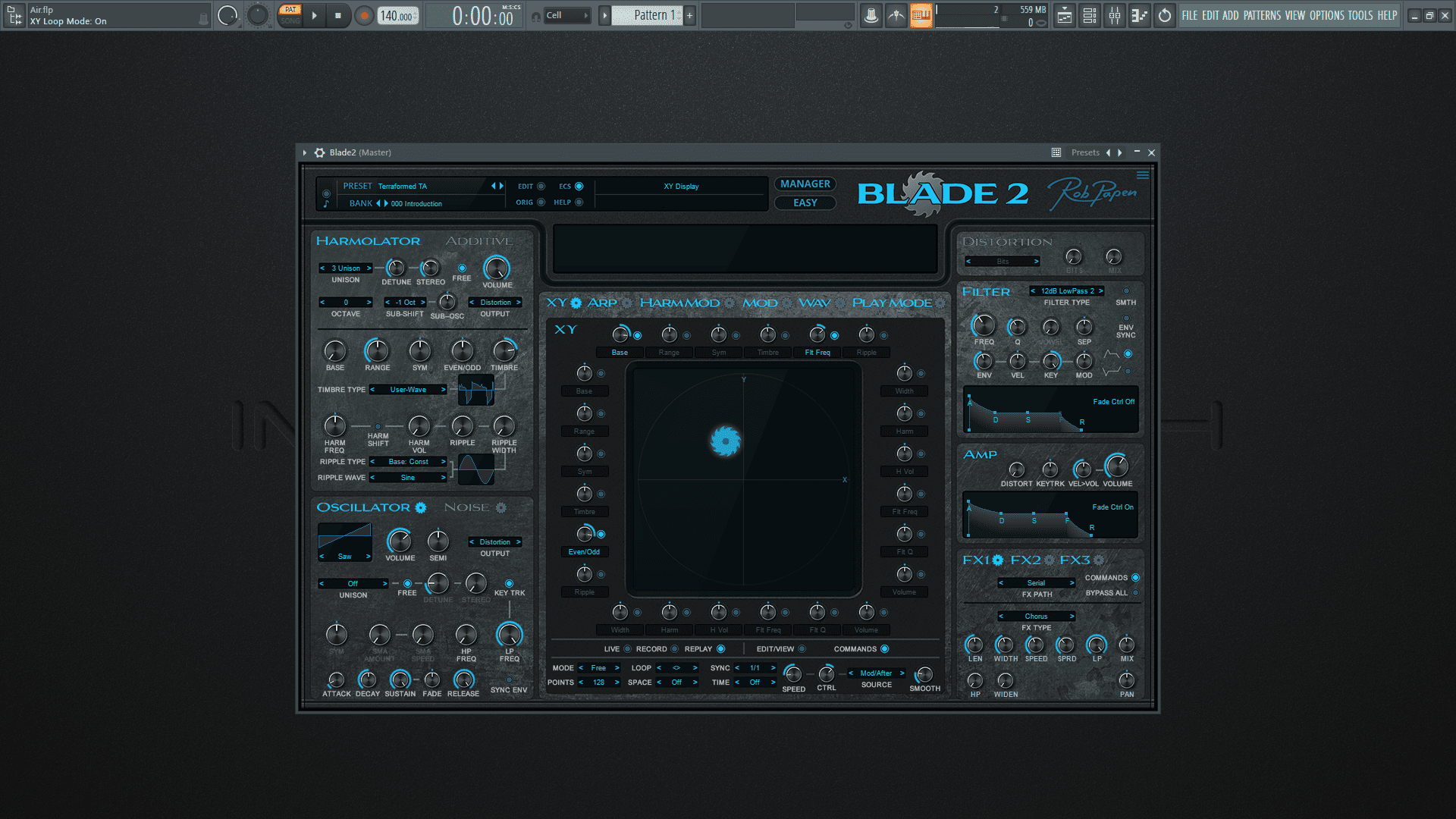1456x819 pixels.
Task: Click the play button in transport
Action: (314, 15)
